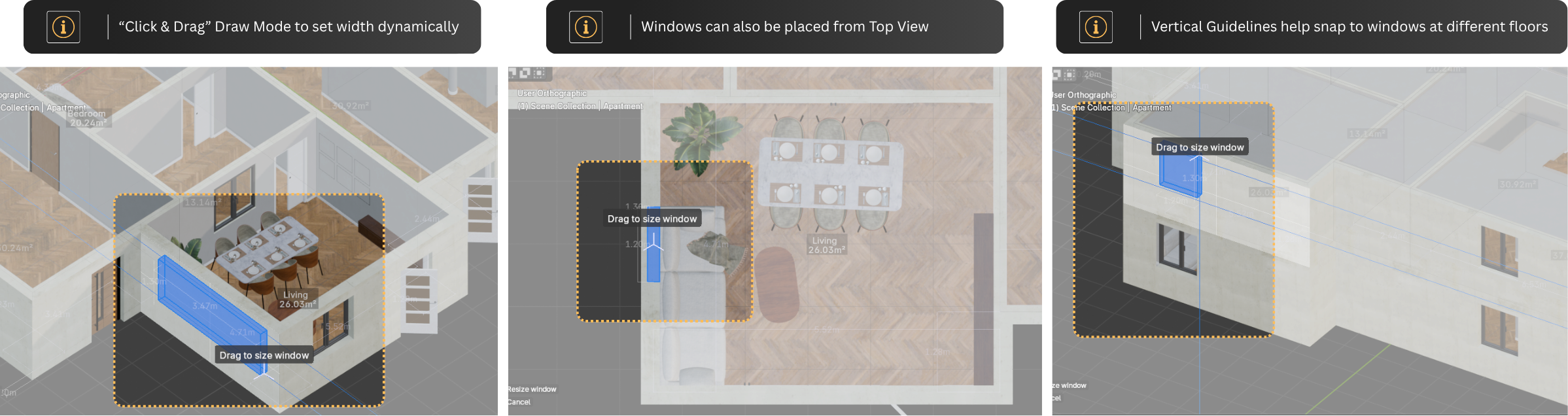
Task: Click the dining table in top-view panel
Action: pos(831,173)
